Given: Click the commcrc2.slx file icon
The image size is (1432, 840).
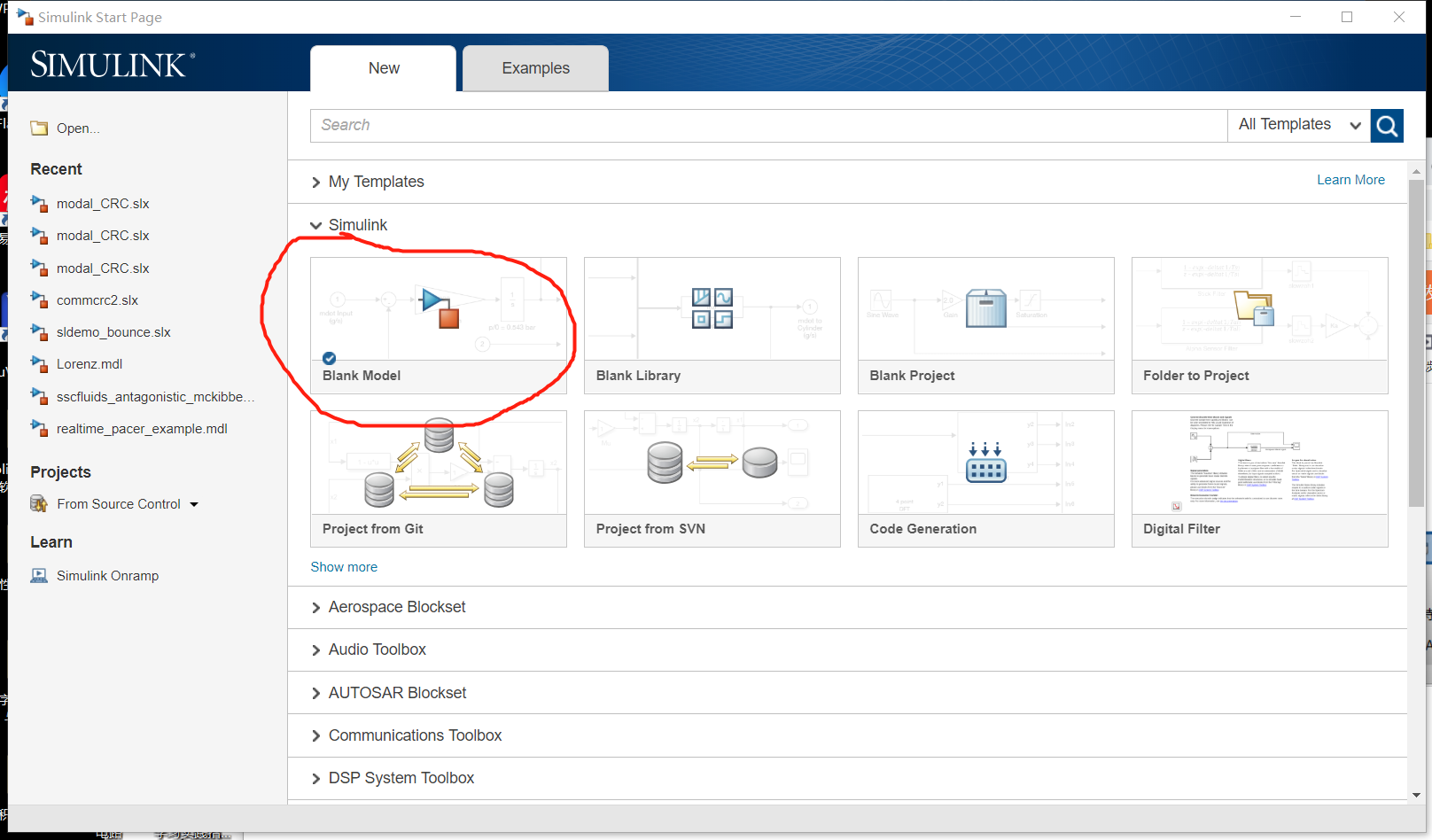Looking at the screenshot, I should coord(39,300).
